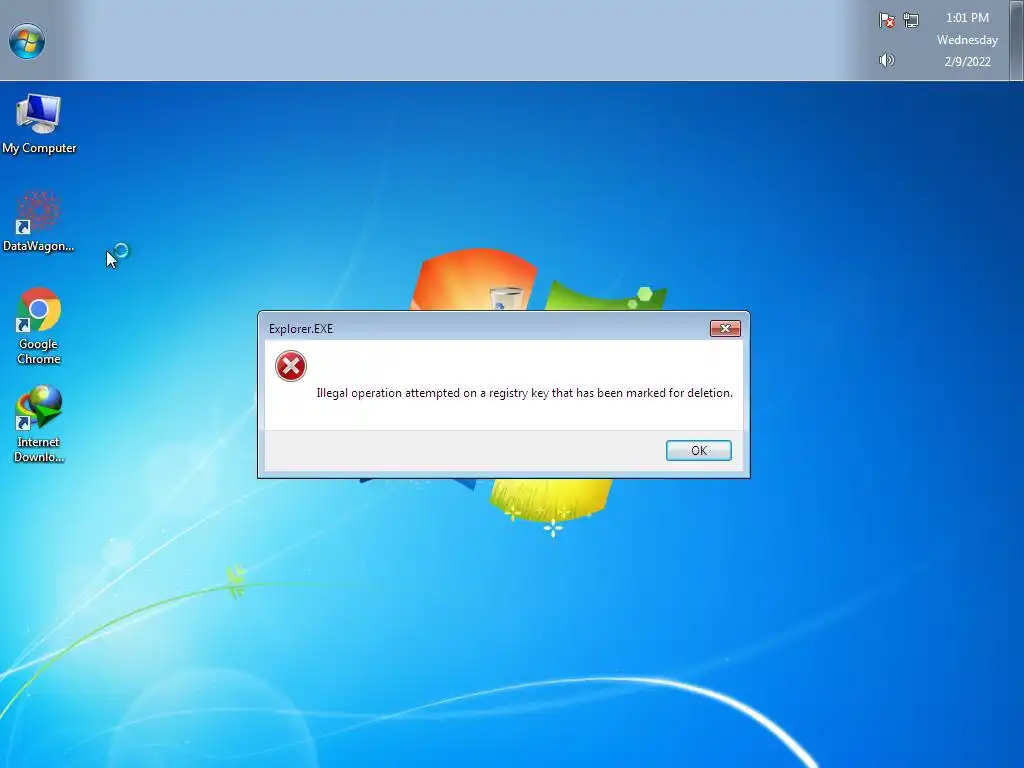Image resolution: width=1024 pixels, height=768 pixels.
Task: Click the Explorer.EXE dialog title bar
Action: (483, 328)
